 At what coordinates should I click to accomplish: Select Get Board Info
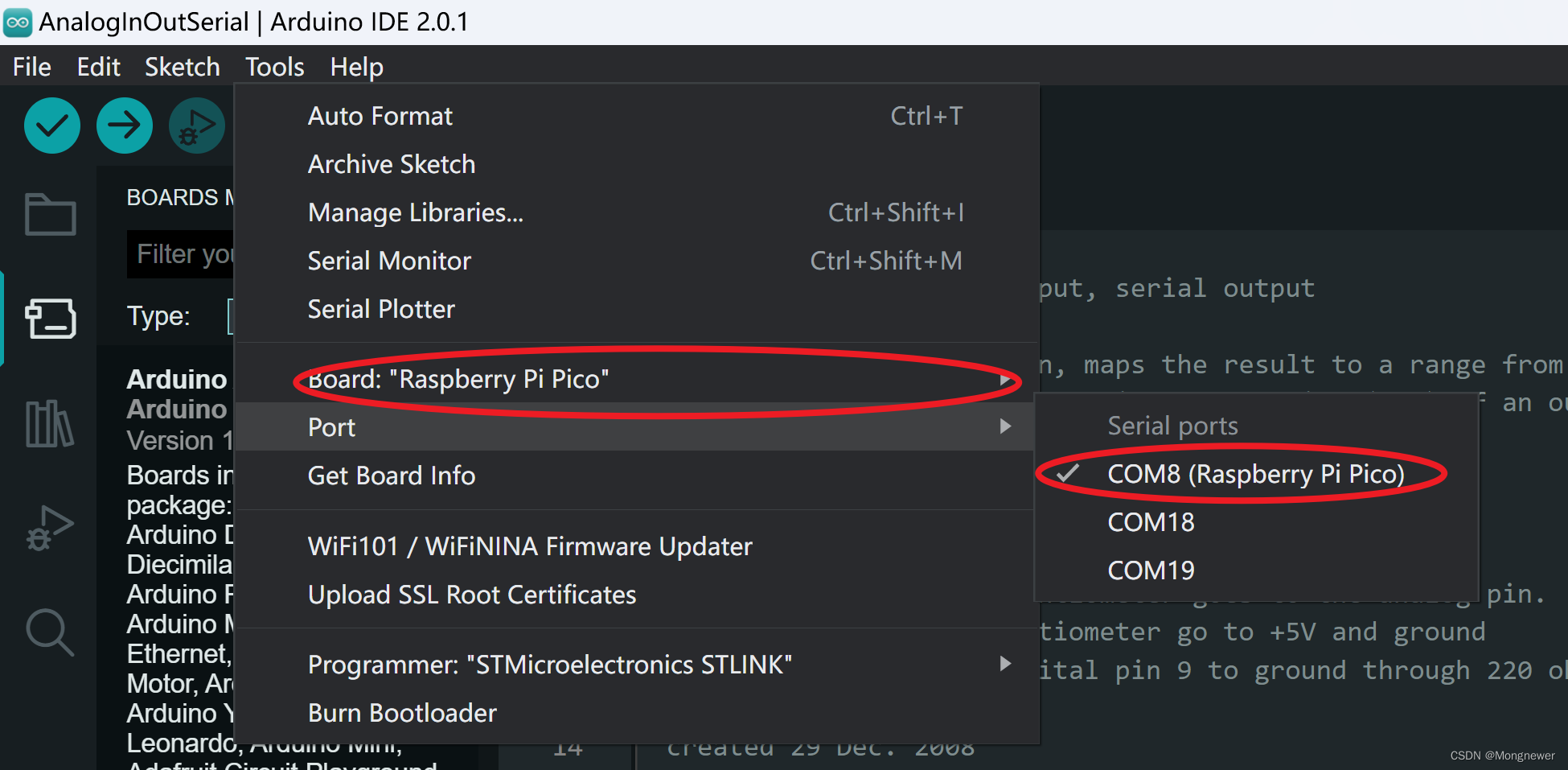(x=635, y=476)
